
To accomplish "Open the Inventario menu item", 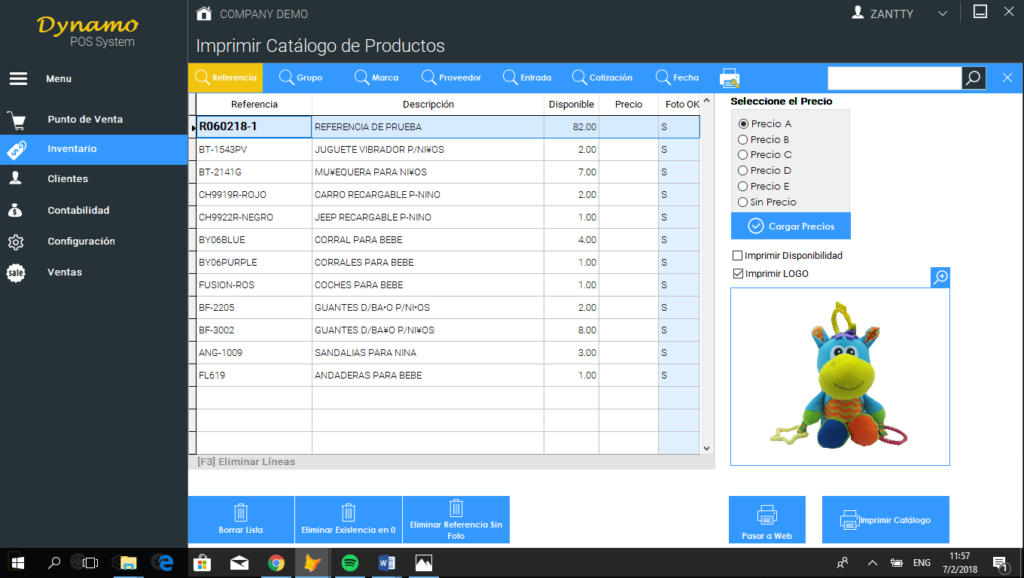I will click(72, 148).
